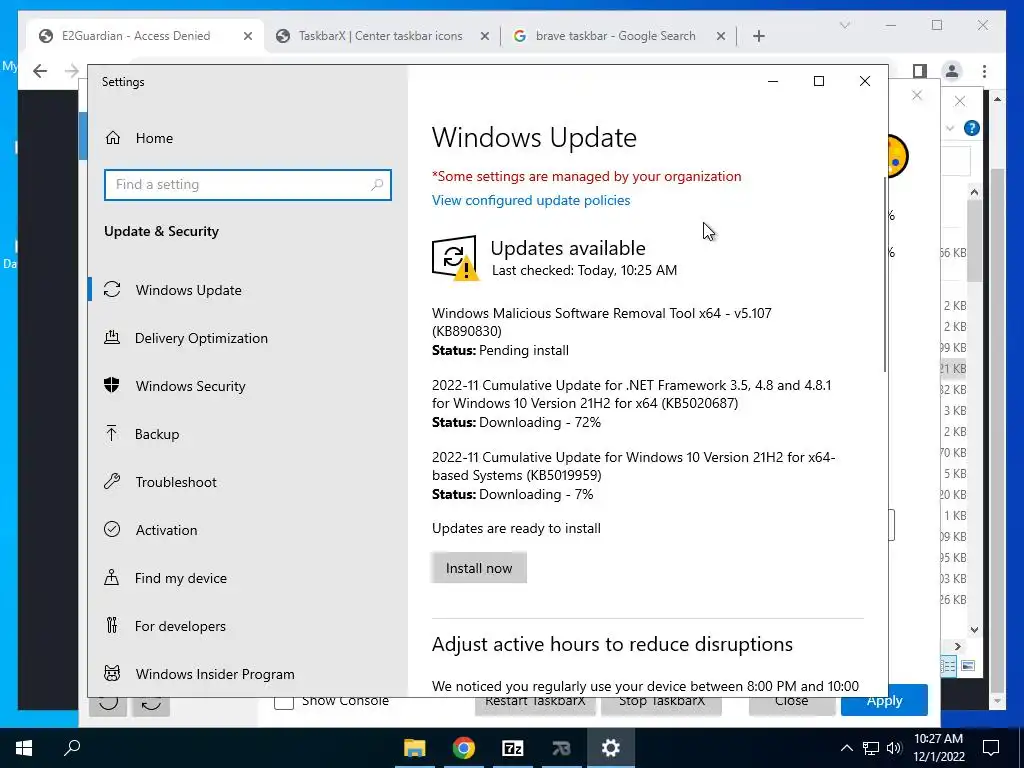
Task: Click the Windows Insider Program cat icon
Action: (x=112, y=673)
